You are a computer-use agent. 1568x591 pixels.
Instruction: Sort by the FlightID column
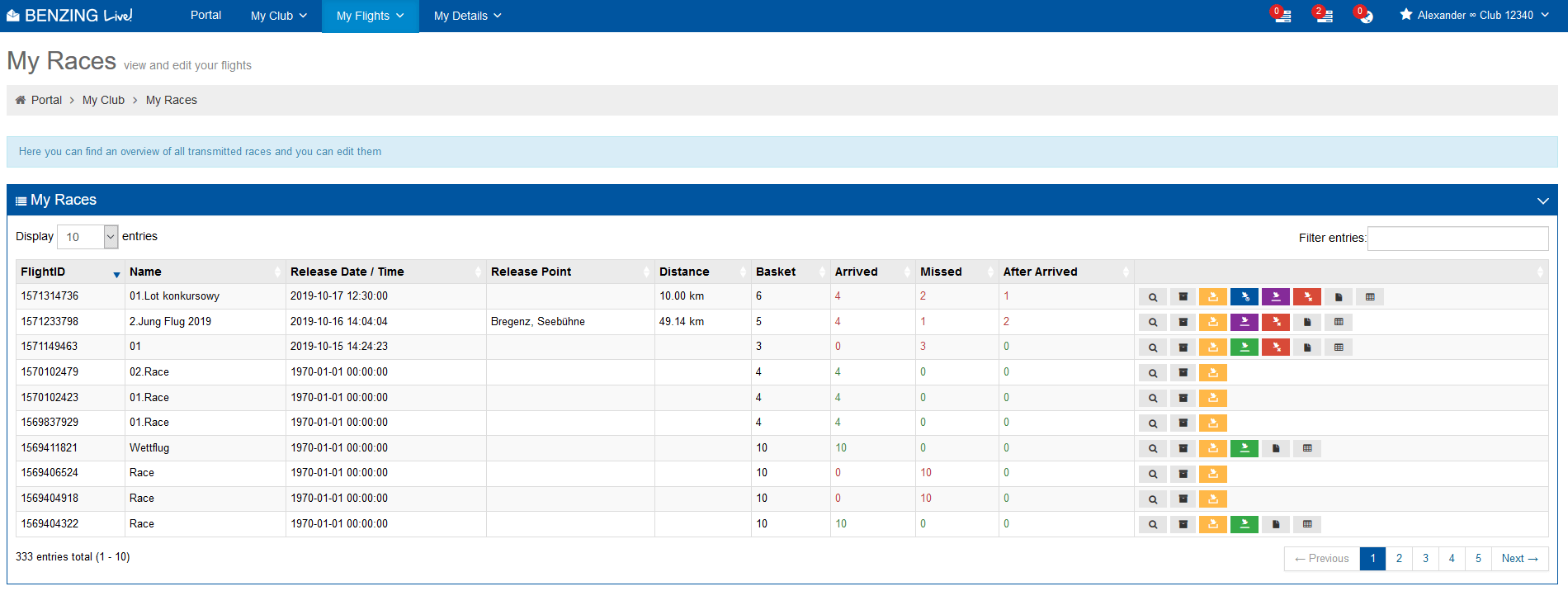point(70,272)
